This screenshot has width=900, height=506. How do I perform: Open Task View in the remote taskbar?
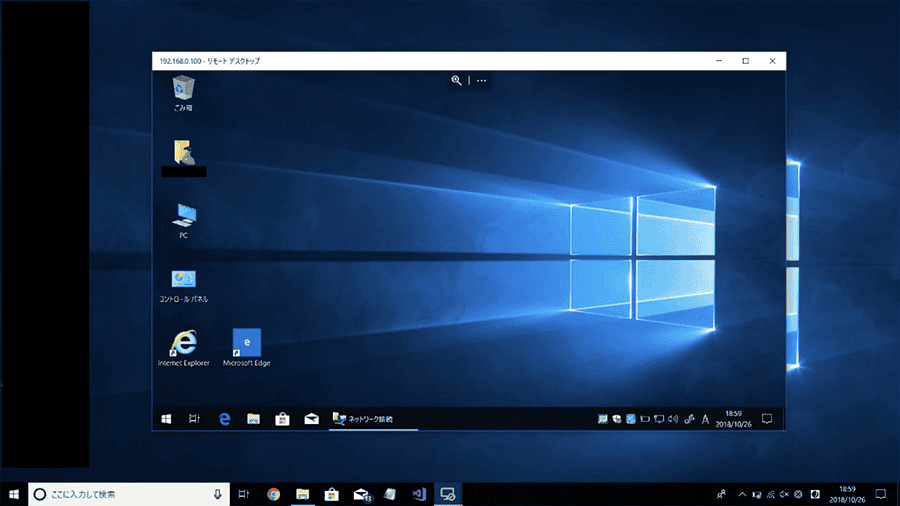195,419
